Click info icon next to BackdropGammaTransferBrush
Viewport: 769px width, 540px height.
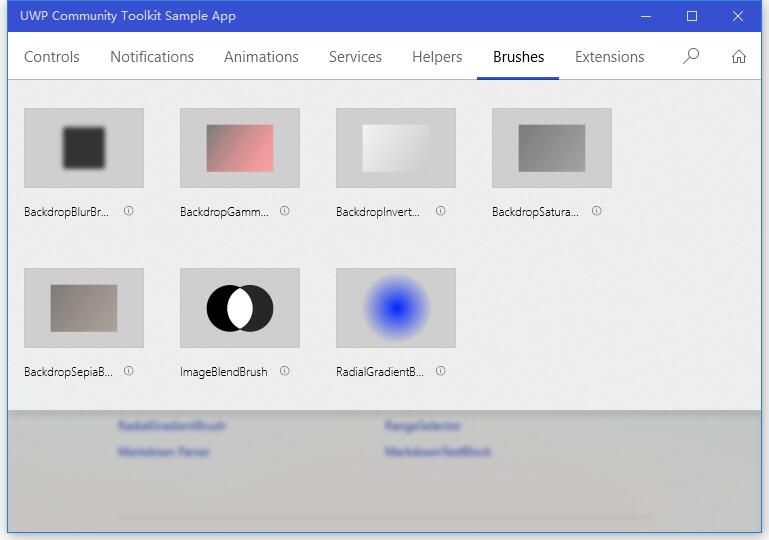click(x=285, y=211)
